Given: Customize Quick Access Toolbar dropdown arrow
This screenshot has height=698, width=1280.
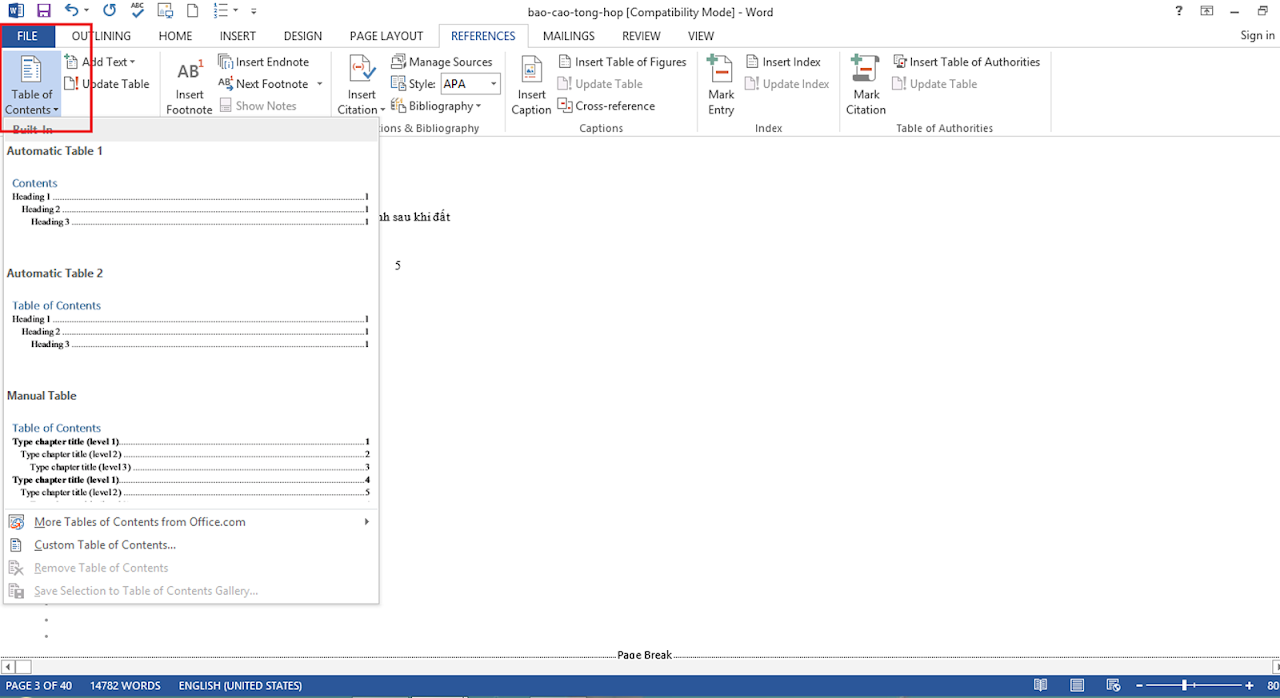Looking at the screenshot, I should tap(254, 11).
